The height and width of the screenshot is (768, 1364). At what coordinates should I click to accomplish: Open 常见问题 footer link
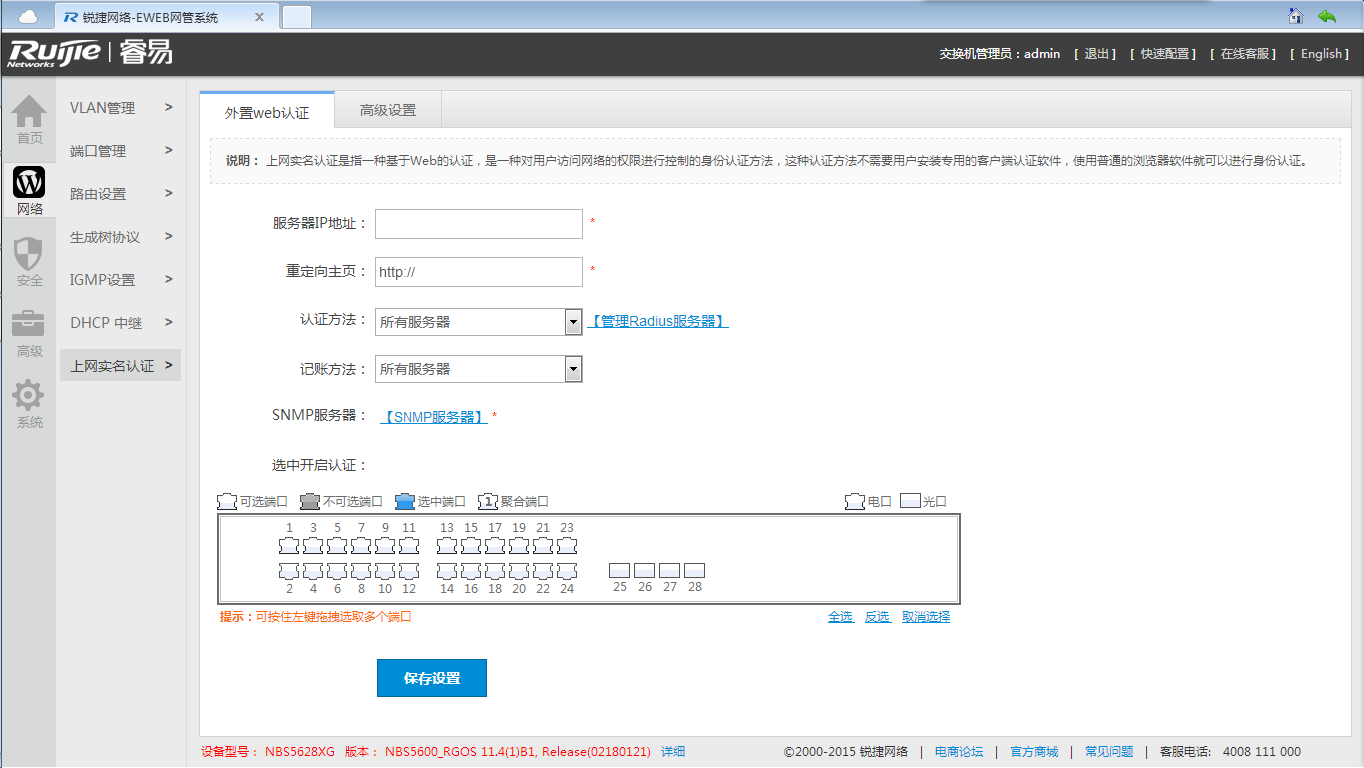[x=1109, y=752]
